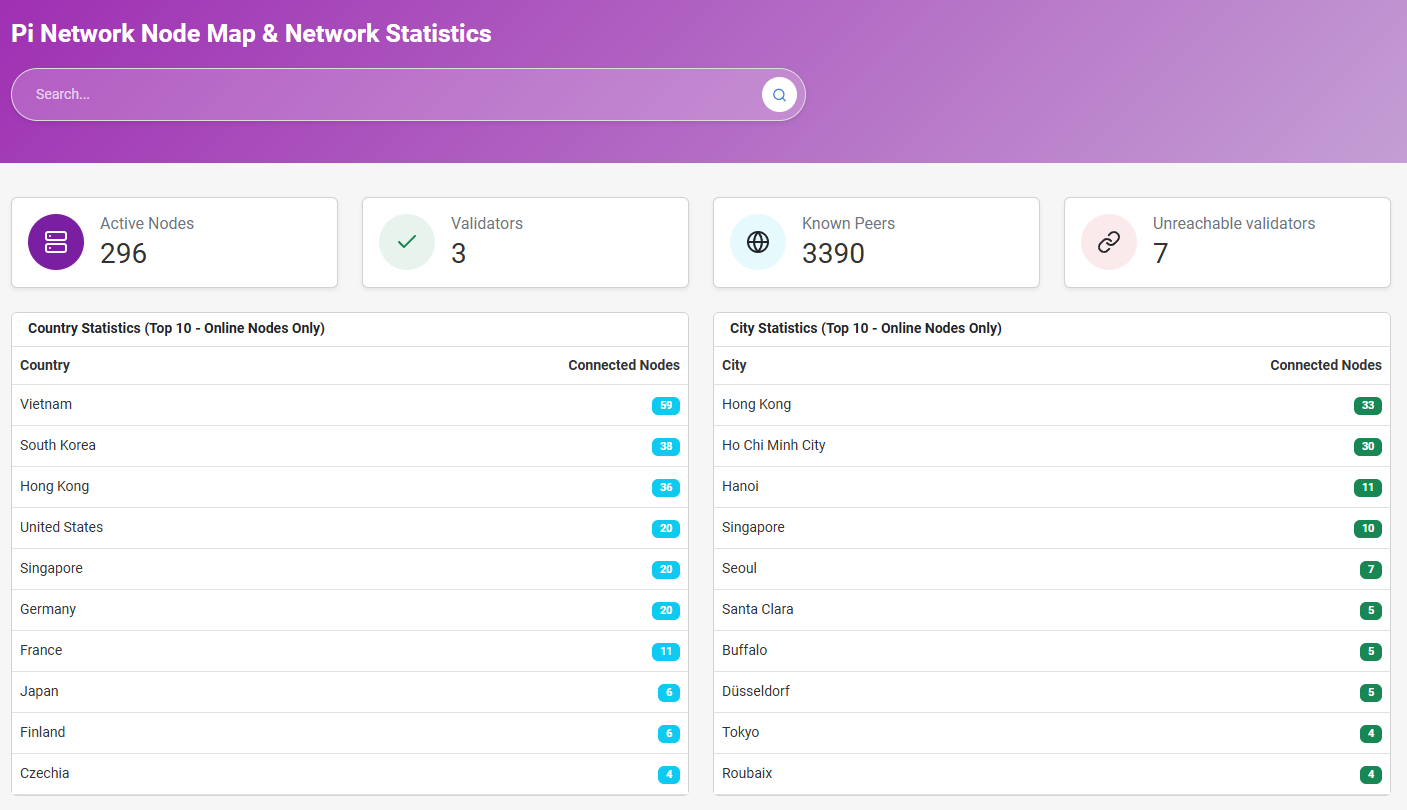The height and width of the screenshot is (810, 1407).
Task: Click the '4' badge next to Czechia
Action: (x=667, y=774)
